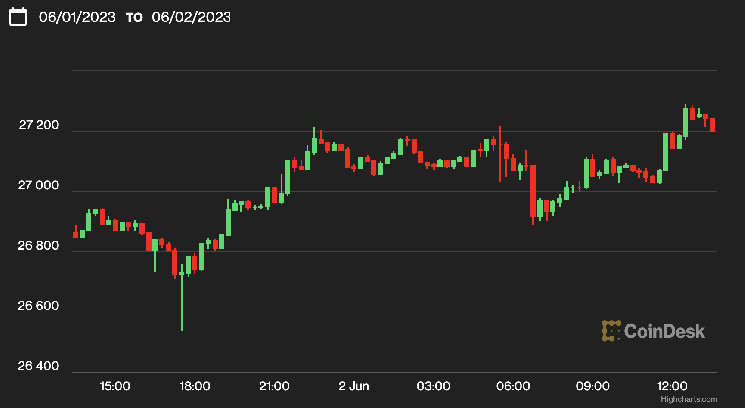Click the 26 800 price label
The width and height of the screenshot is (745, 408).
pos(38,246)
